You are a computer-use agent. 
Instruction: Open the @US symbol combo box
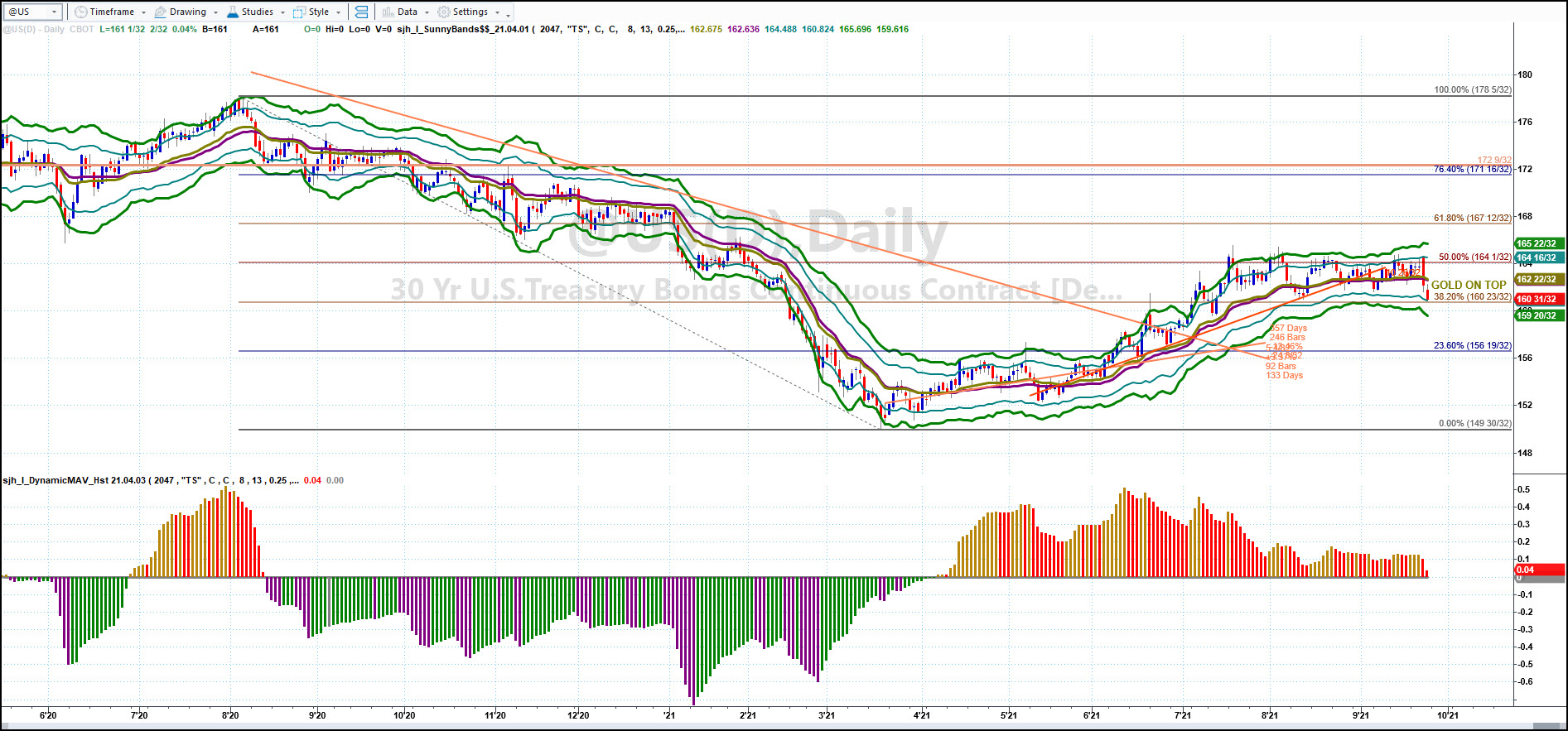[x=33, y=12]
